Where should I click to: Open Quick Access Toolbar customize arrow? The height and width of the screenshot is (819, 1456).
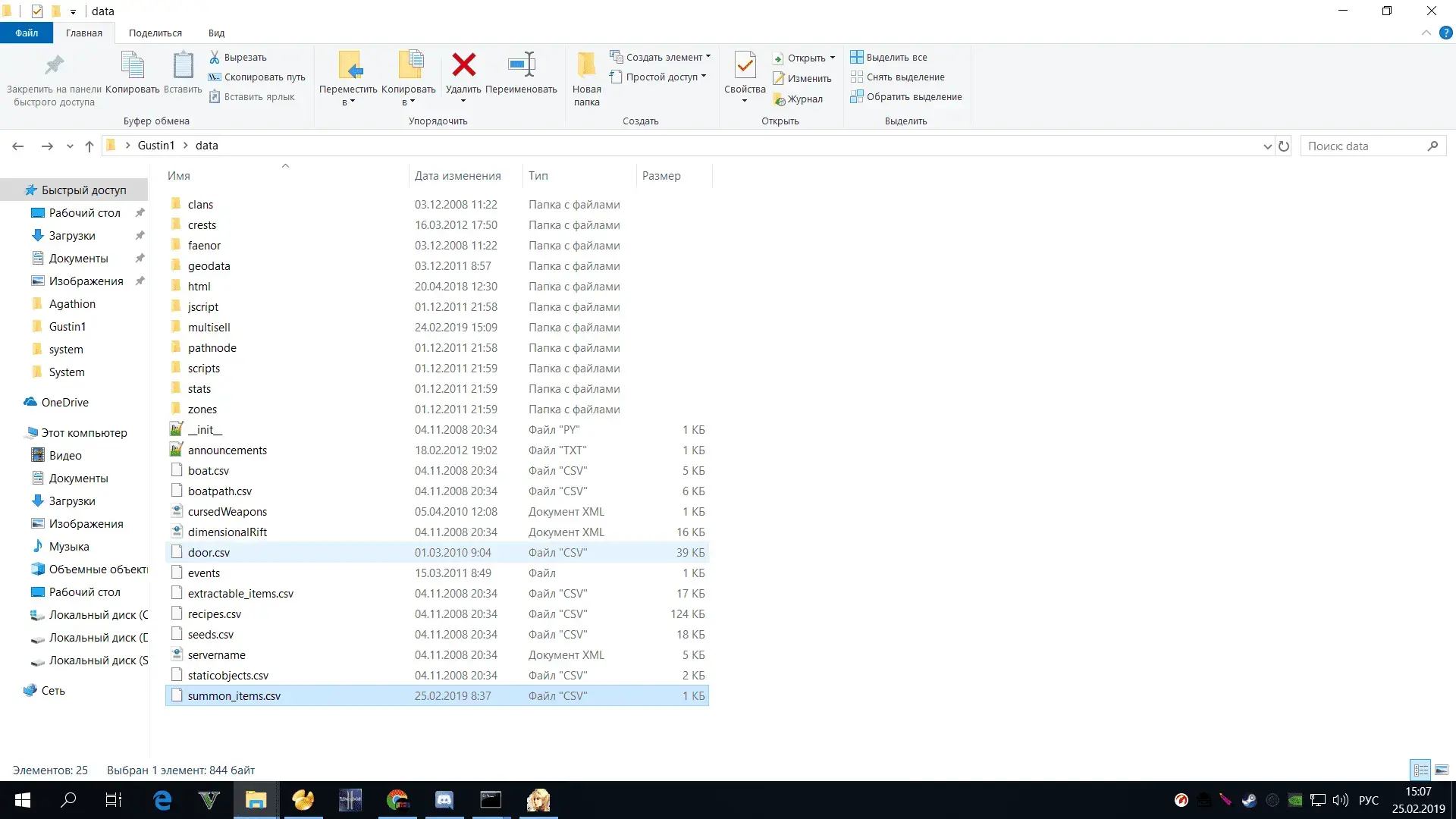click(x=73, y=11)
